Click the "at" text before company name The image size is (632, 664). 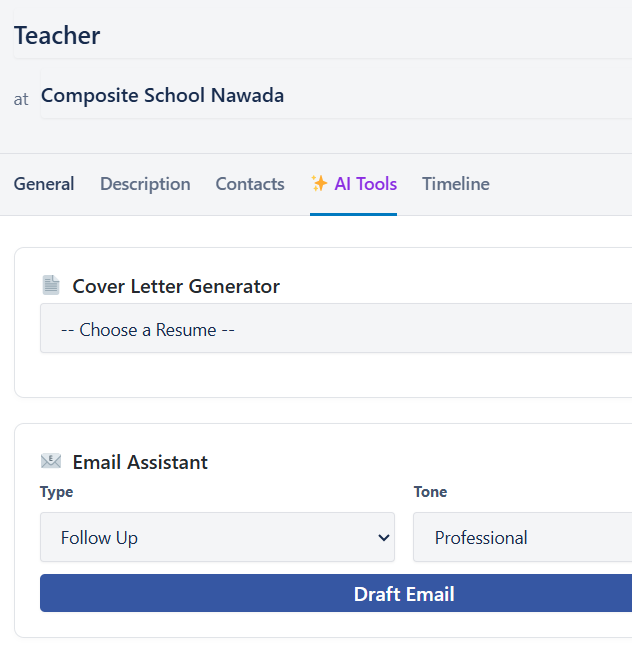21,99
